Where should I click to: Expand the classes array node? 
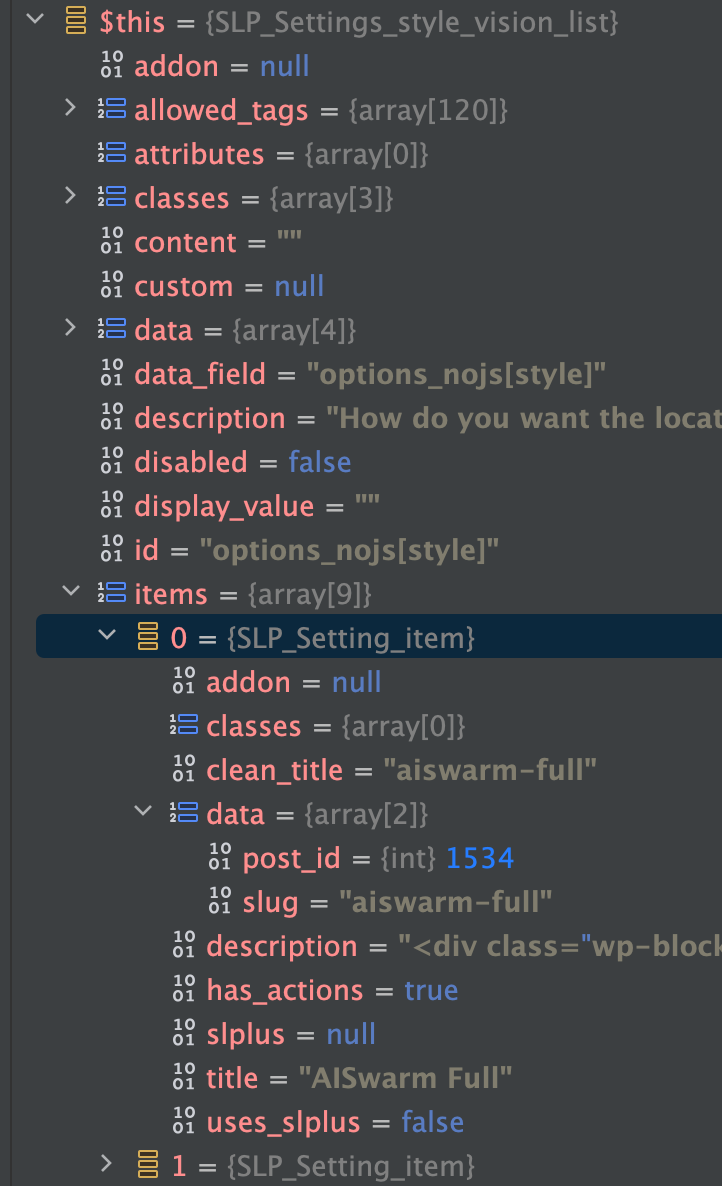pyautogui.click(x=69, y=198)
